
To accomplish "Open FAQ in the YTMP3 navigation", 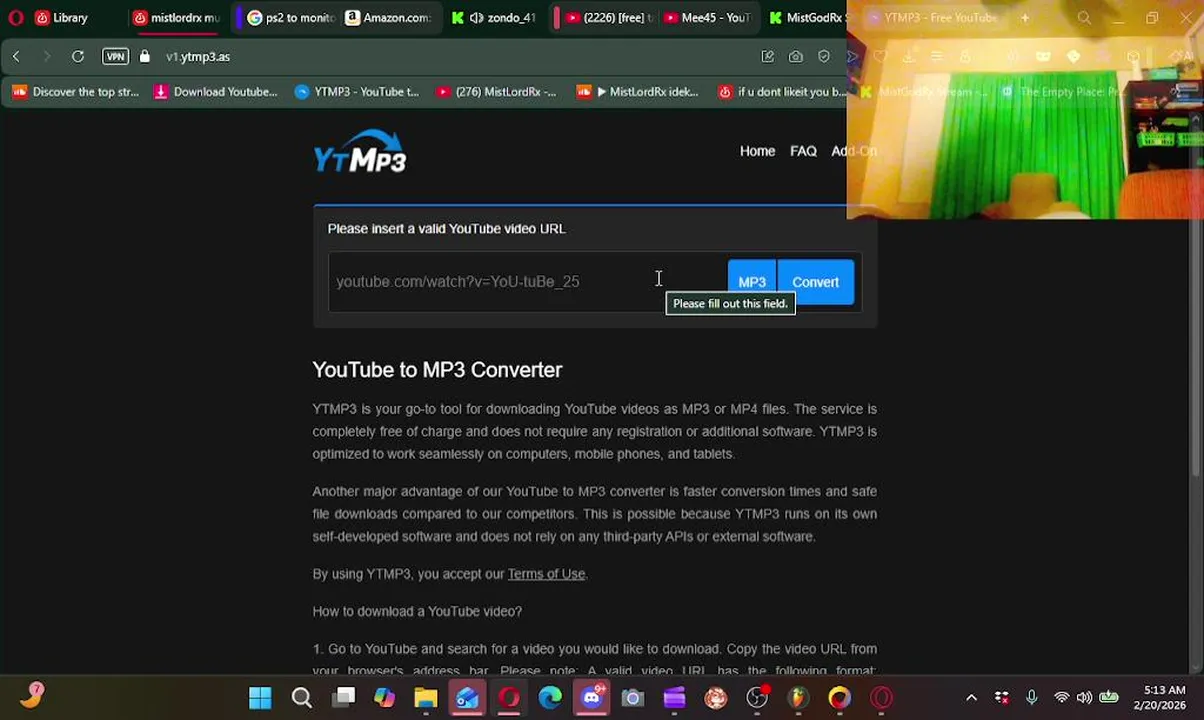I will point(803,151).
